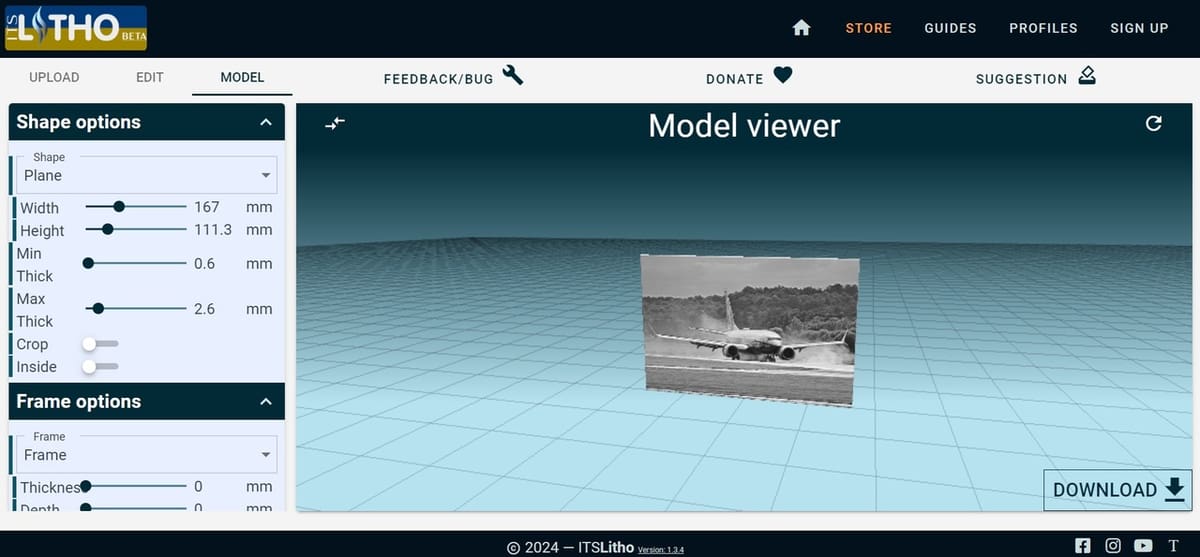Open the Facebook page icon
Viewport: 1200px width, 557px height.
(x=1083, y=545)
